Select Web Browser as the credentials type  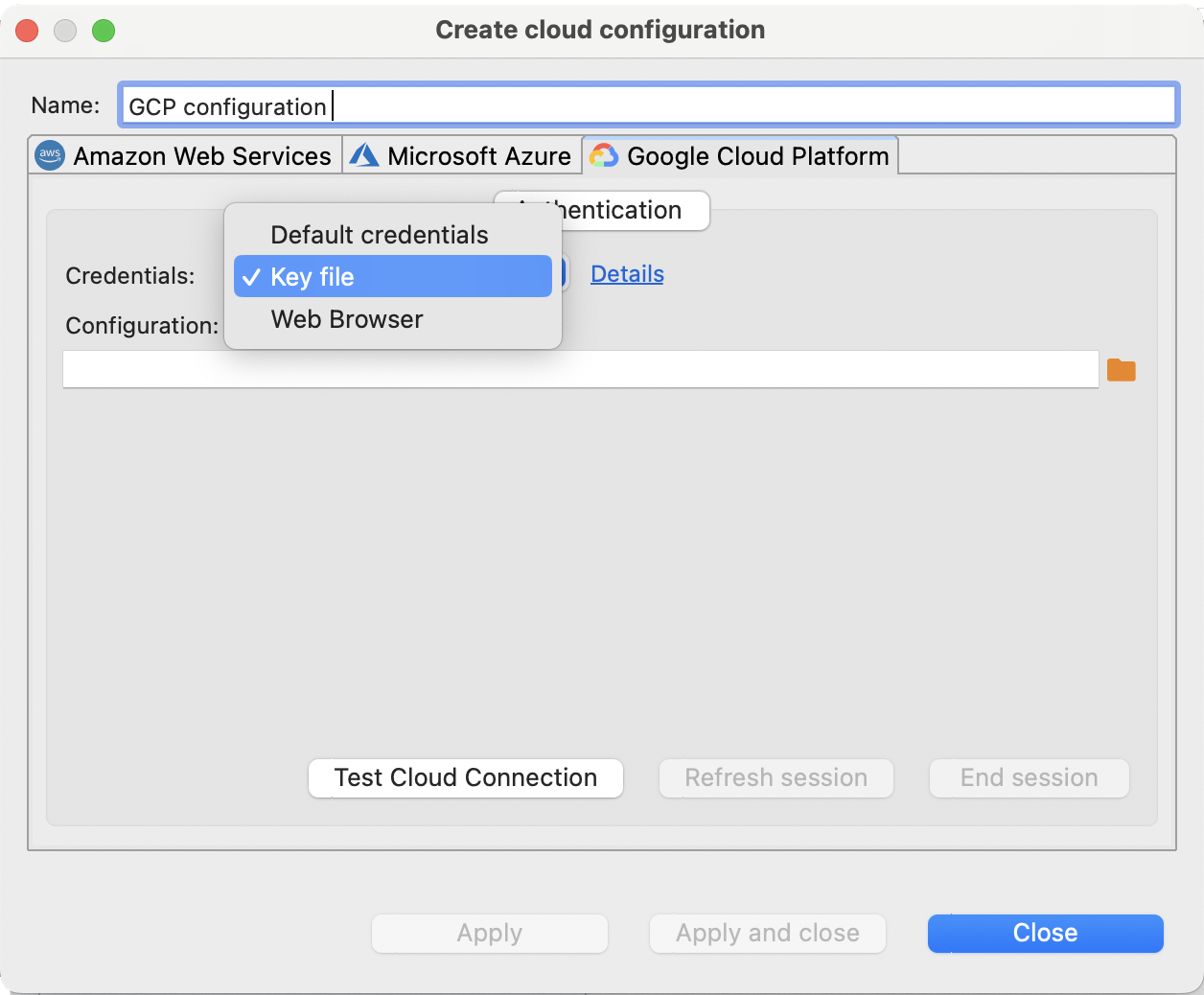(x=347, y=319)
